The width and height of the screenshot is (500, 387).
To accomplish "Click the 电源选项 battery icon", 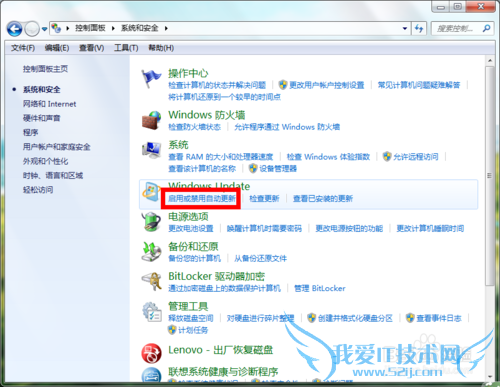I will (151, 221).
